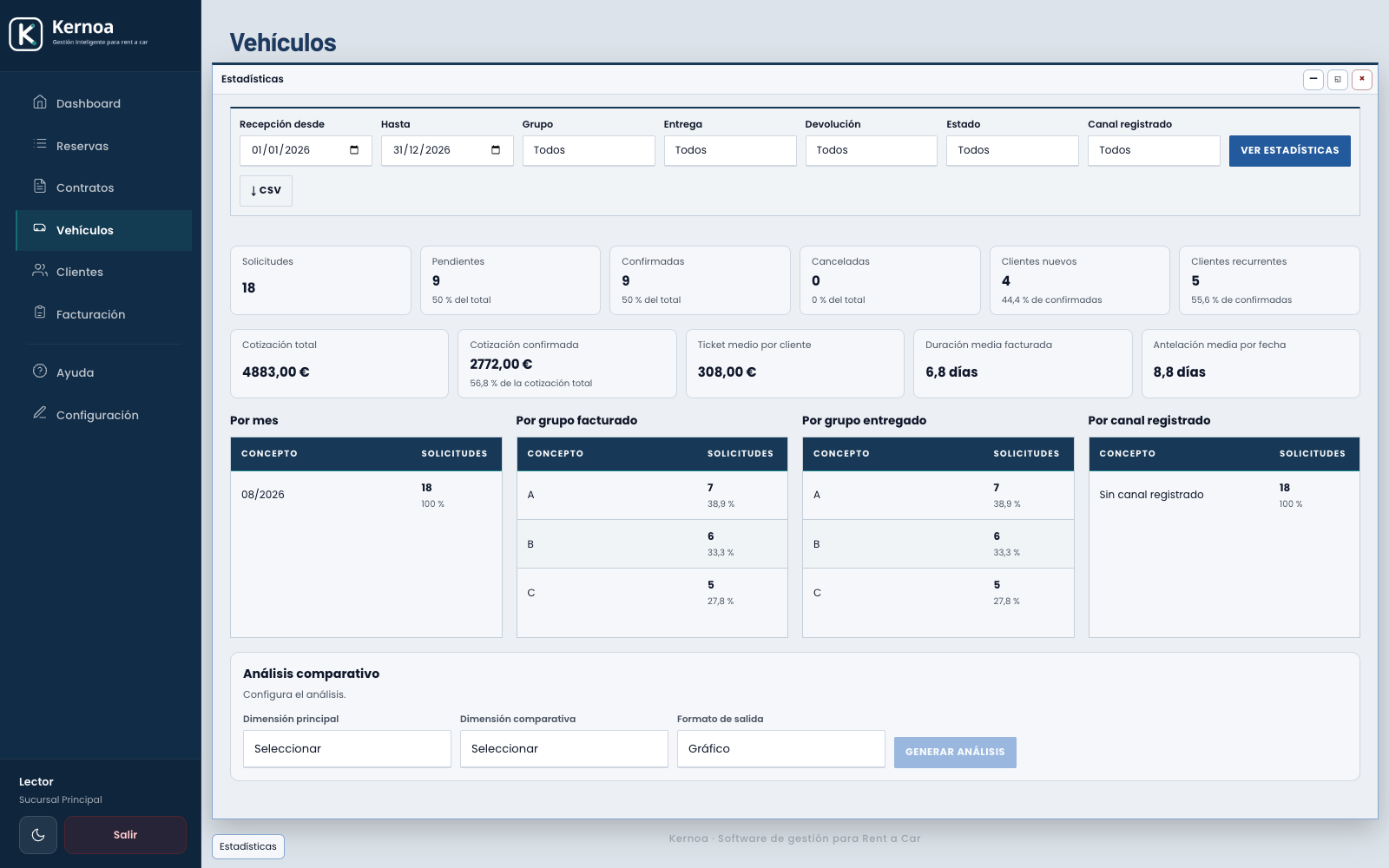
Task: Expand the Dimensión principal selector
Action: point(347,749)
